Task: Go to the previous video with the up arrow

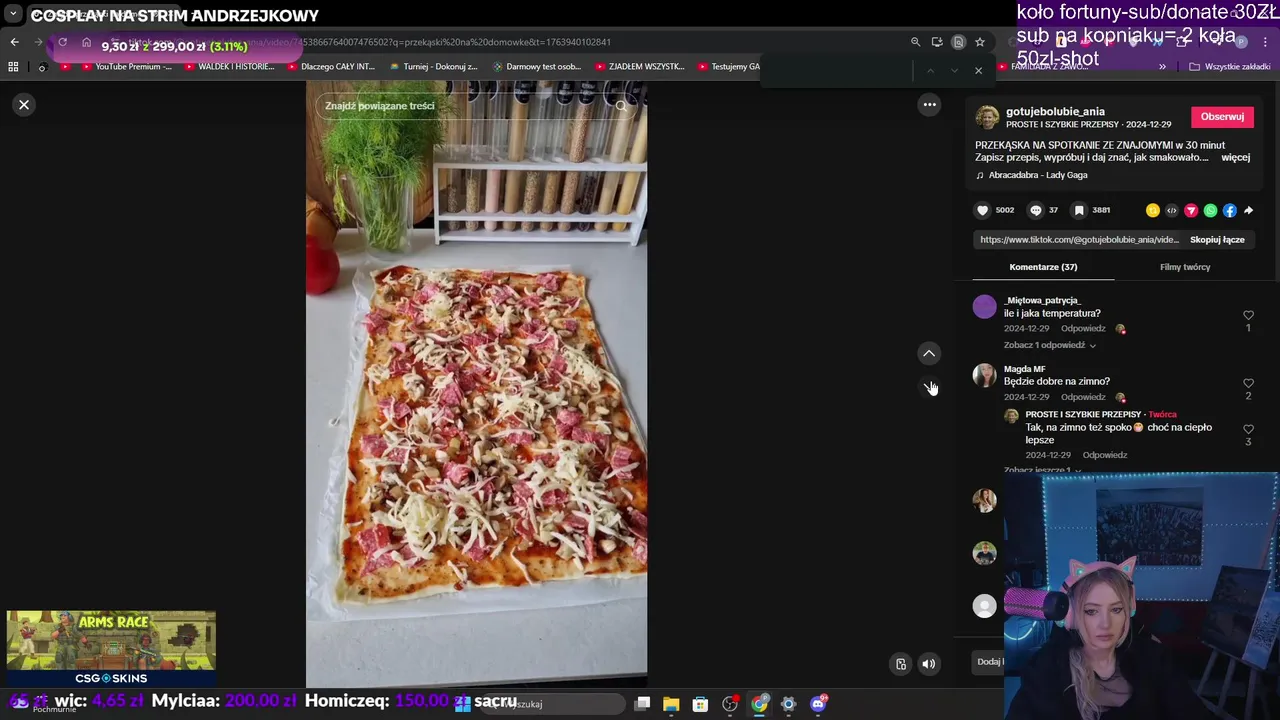Action: click(x=929, y=353)
